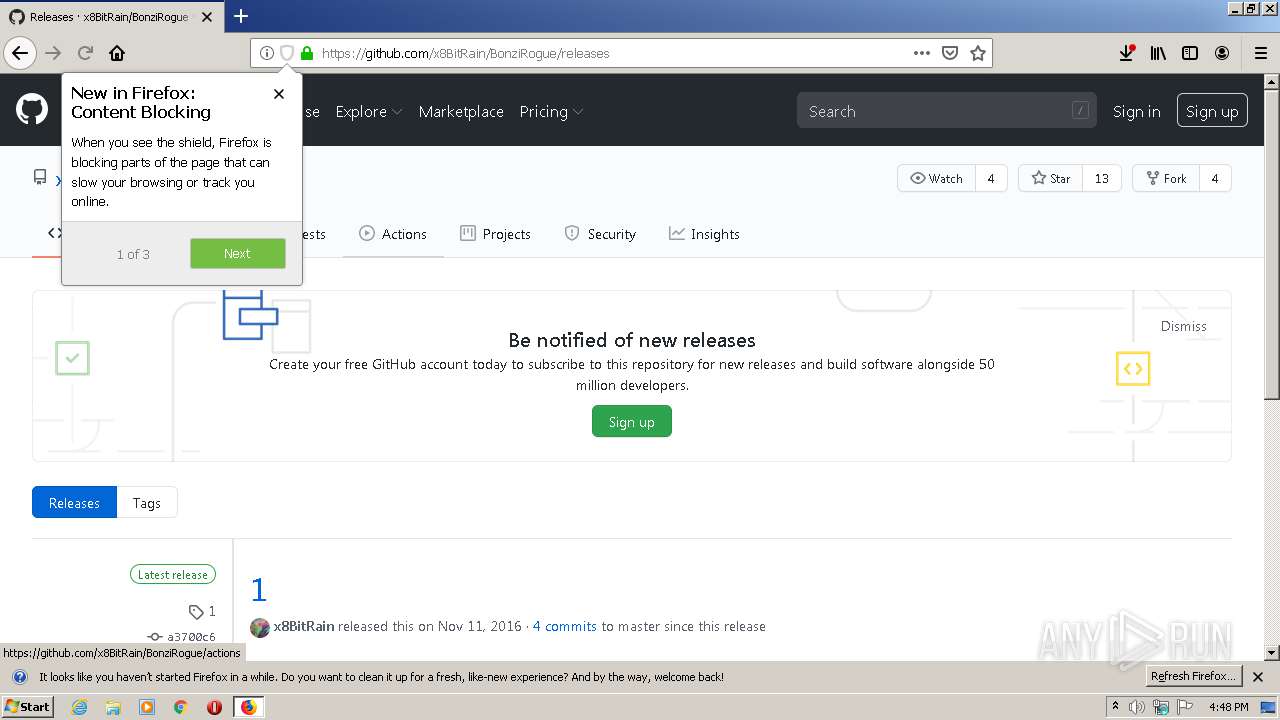Click site information icon in address bar

pos(266,53)
